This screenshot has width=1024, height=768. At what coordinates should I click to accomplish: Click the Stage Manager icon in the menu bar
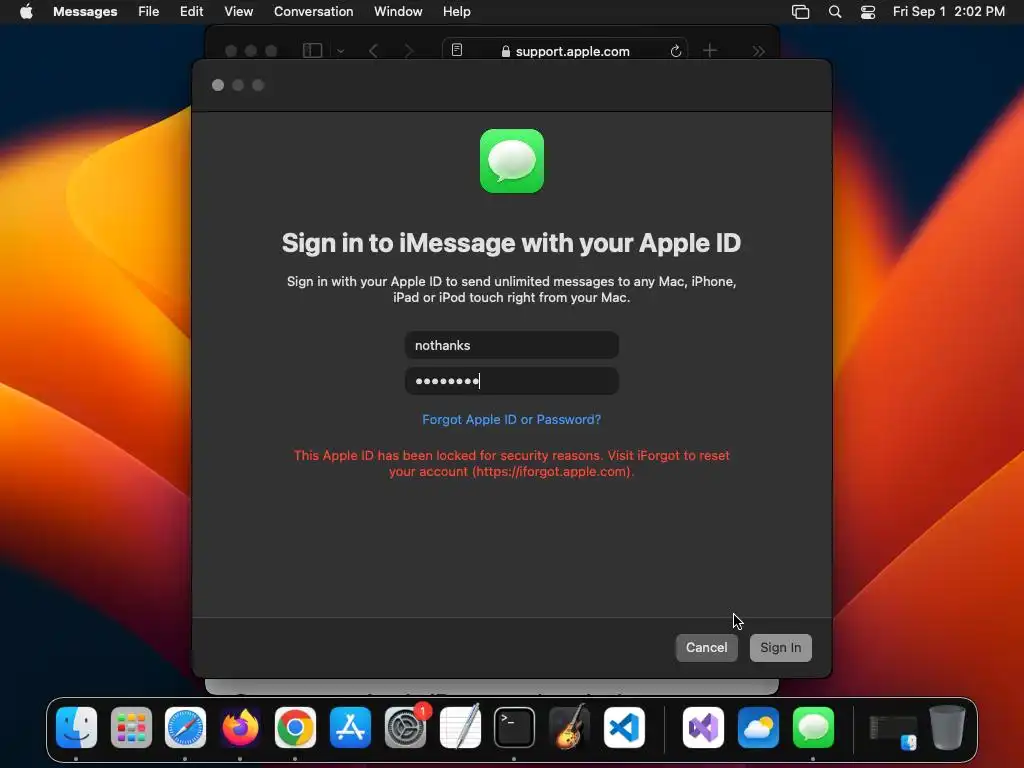[801, 12]
